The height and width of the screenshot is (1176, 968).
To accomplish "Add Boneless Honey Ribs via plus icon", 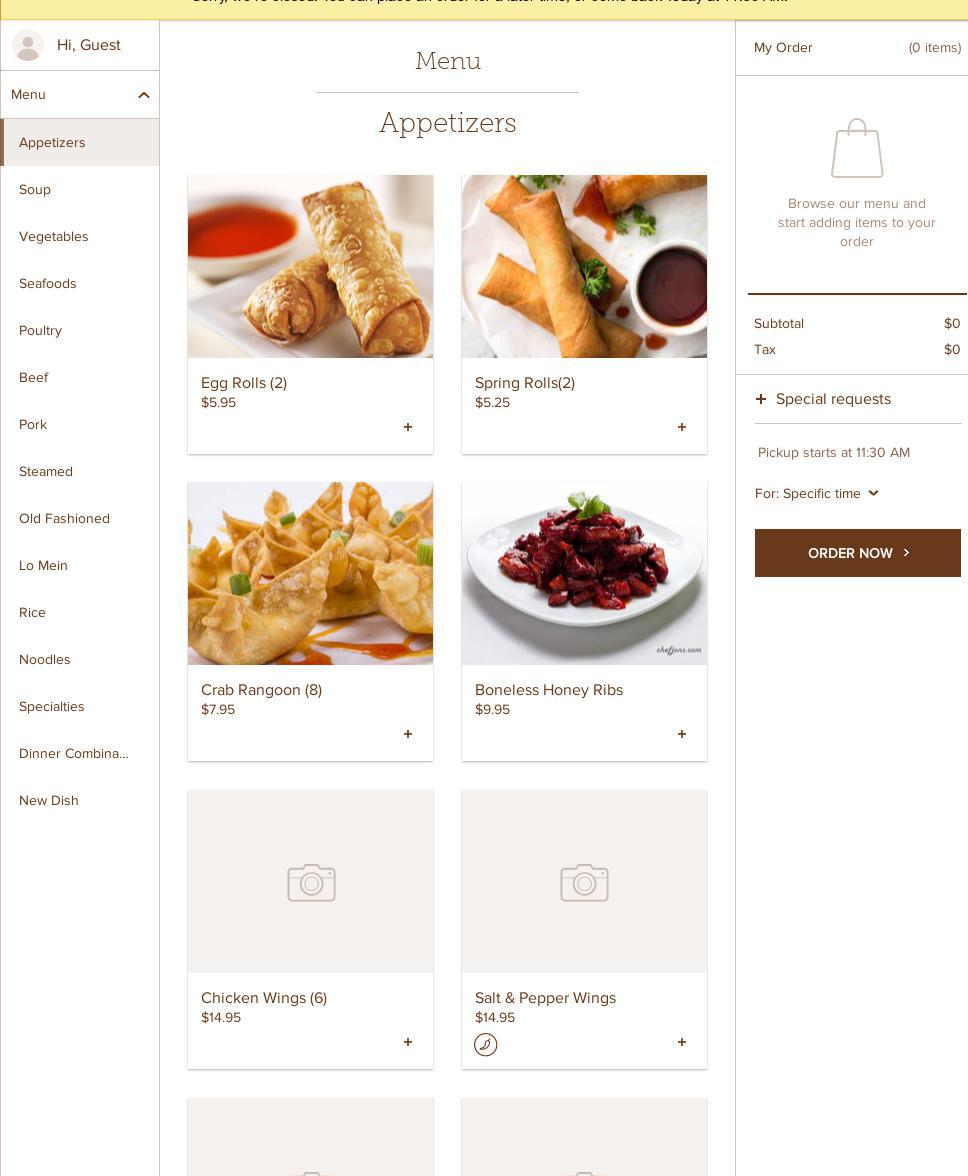I will pos(682,734).
